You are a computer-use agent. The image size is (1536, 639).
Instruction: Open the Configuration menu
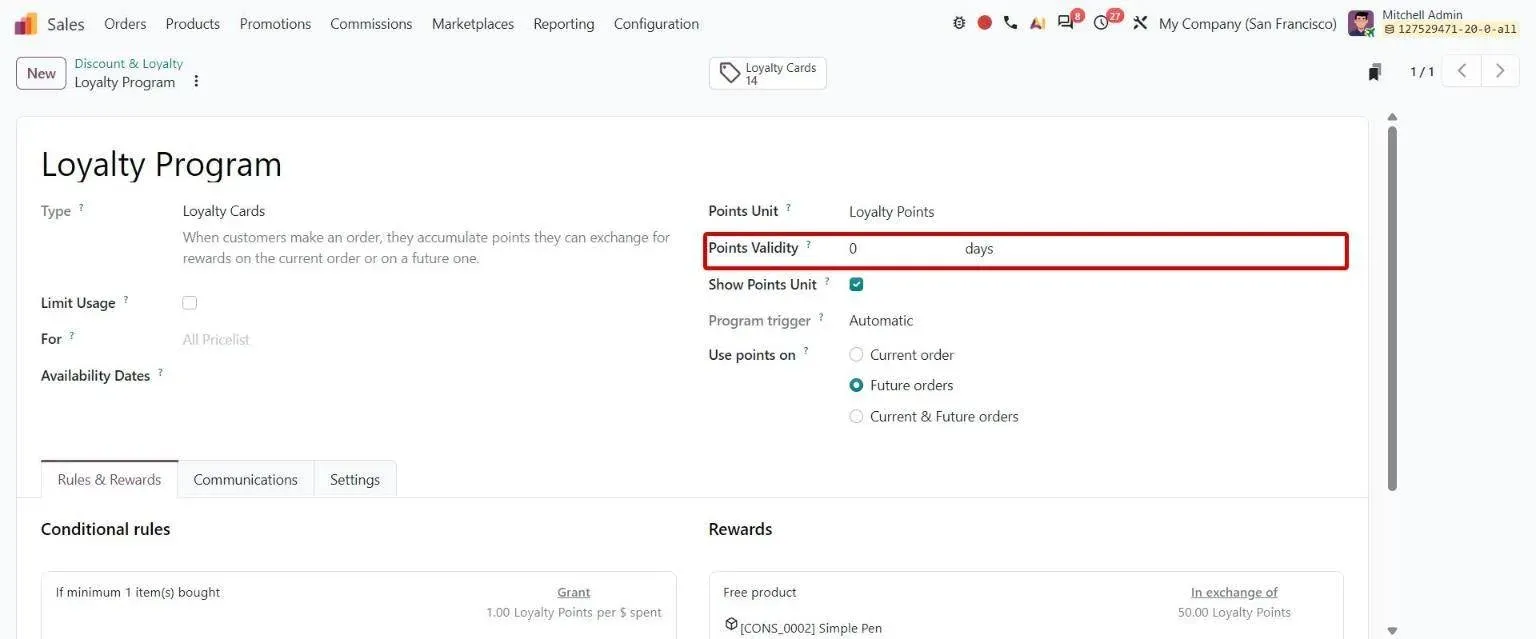pos(656,24)
